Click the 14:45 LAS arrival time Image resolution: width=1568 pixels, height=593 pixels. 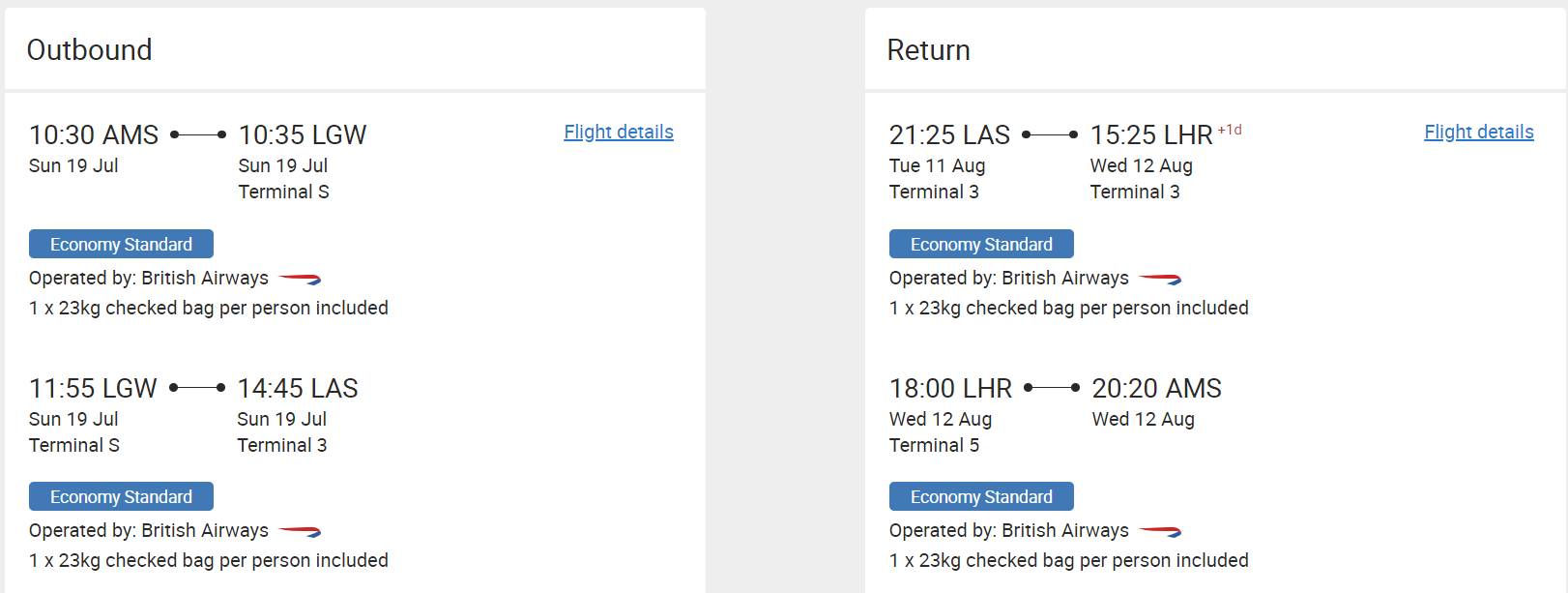click(298, 388)
